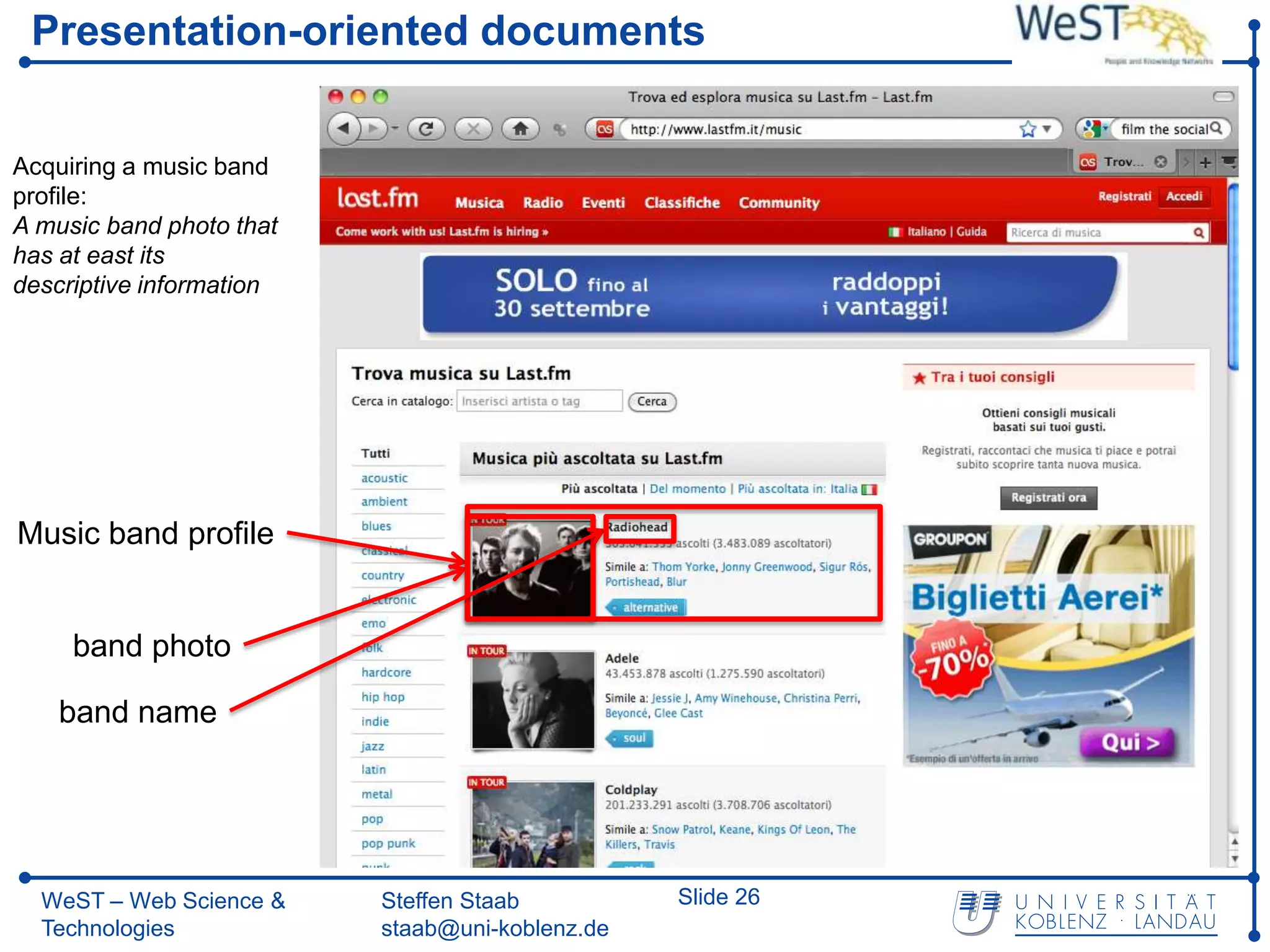Select the emo tag
1270x952 pixels.
coord(373,624)
